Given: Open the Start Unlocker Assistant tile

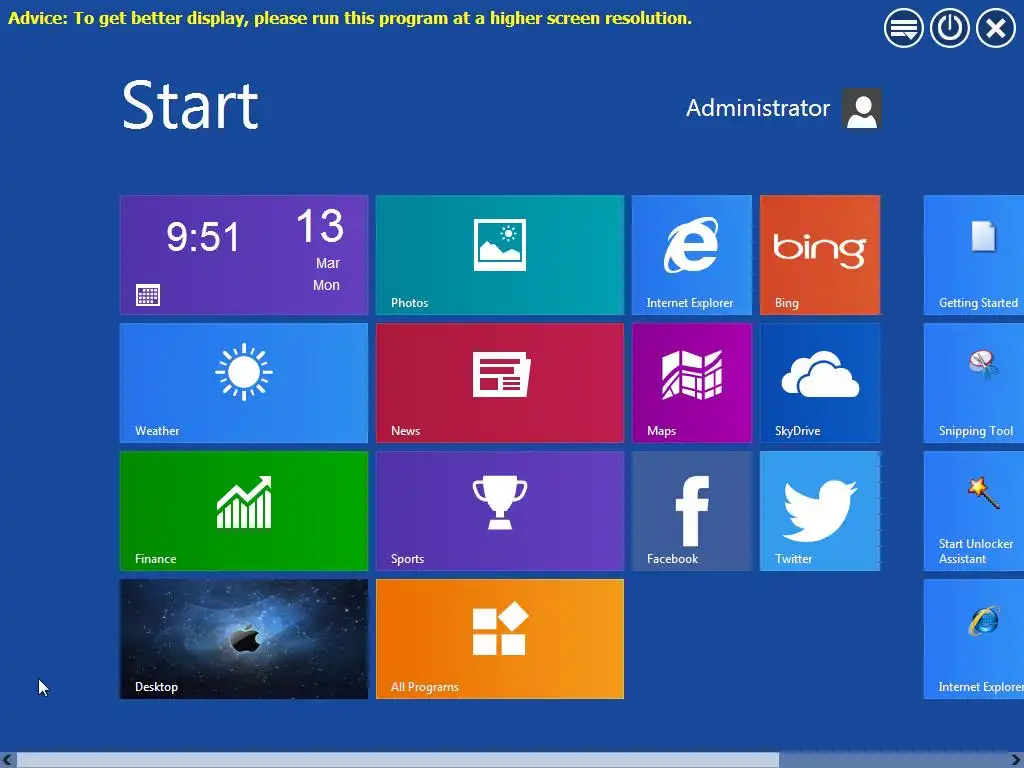Looking at the screenshot, I should tap(974, 511).
